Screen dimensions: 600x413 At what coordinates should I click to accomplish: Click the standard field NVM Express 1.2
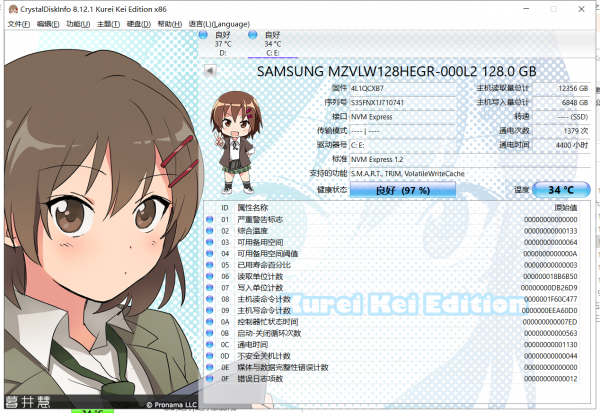[x=470, y=159]
